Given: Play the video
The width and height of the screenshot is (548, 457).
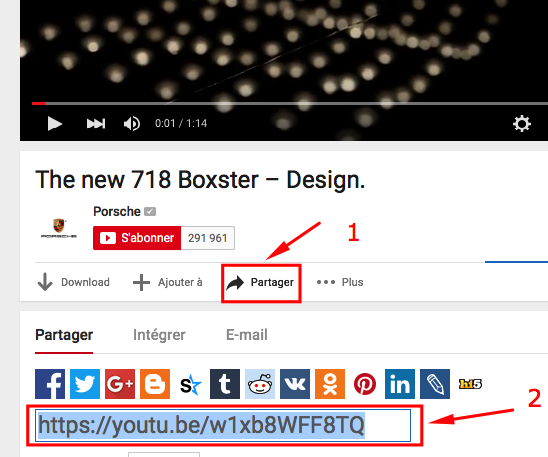Looking at the screenshot, I should (55, 123).
